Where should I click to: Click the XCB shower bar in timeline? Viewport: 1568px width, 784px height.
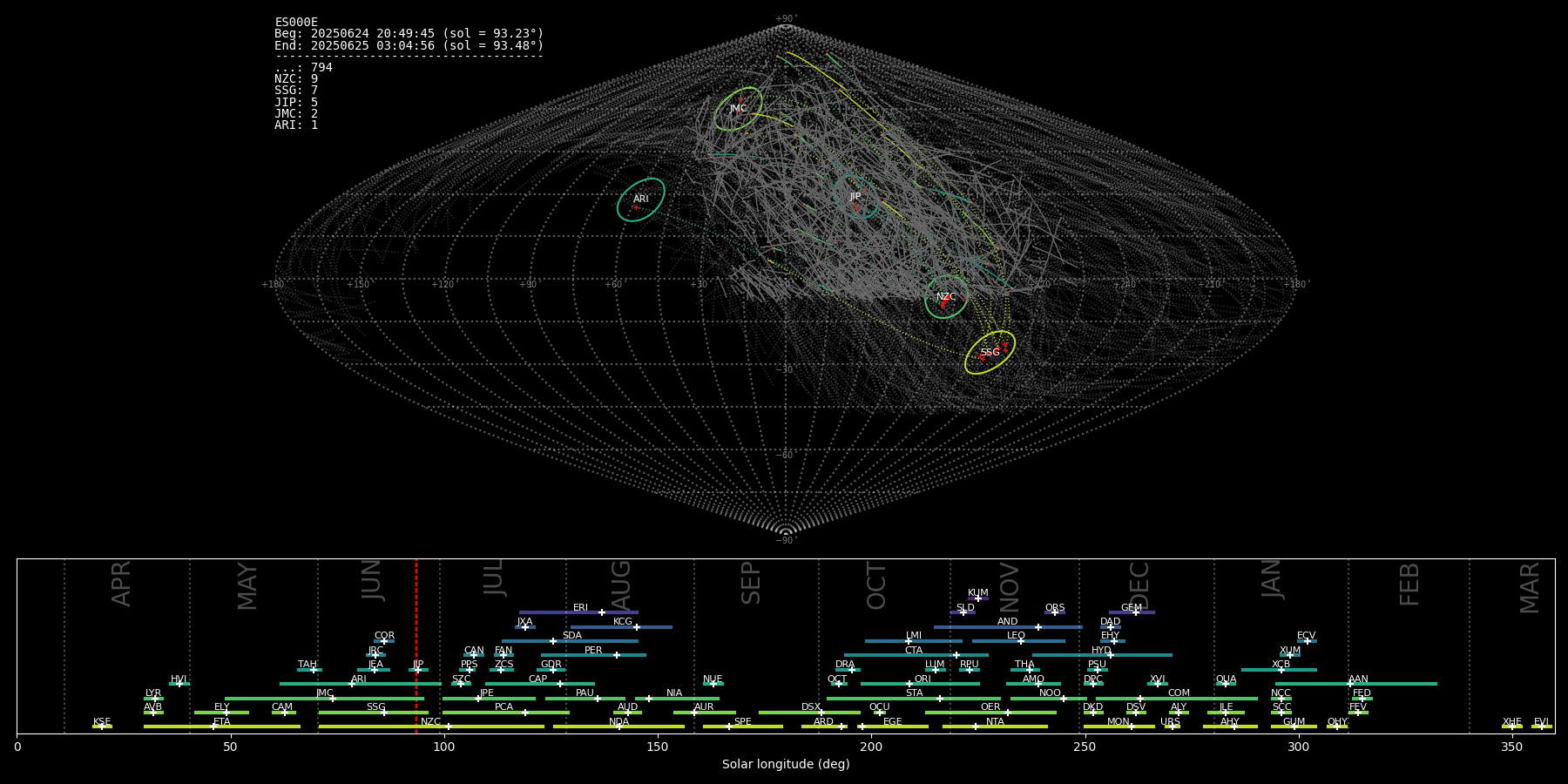tap(1279, 670)
